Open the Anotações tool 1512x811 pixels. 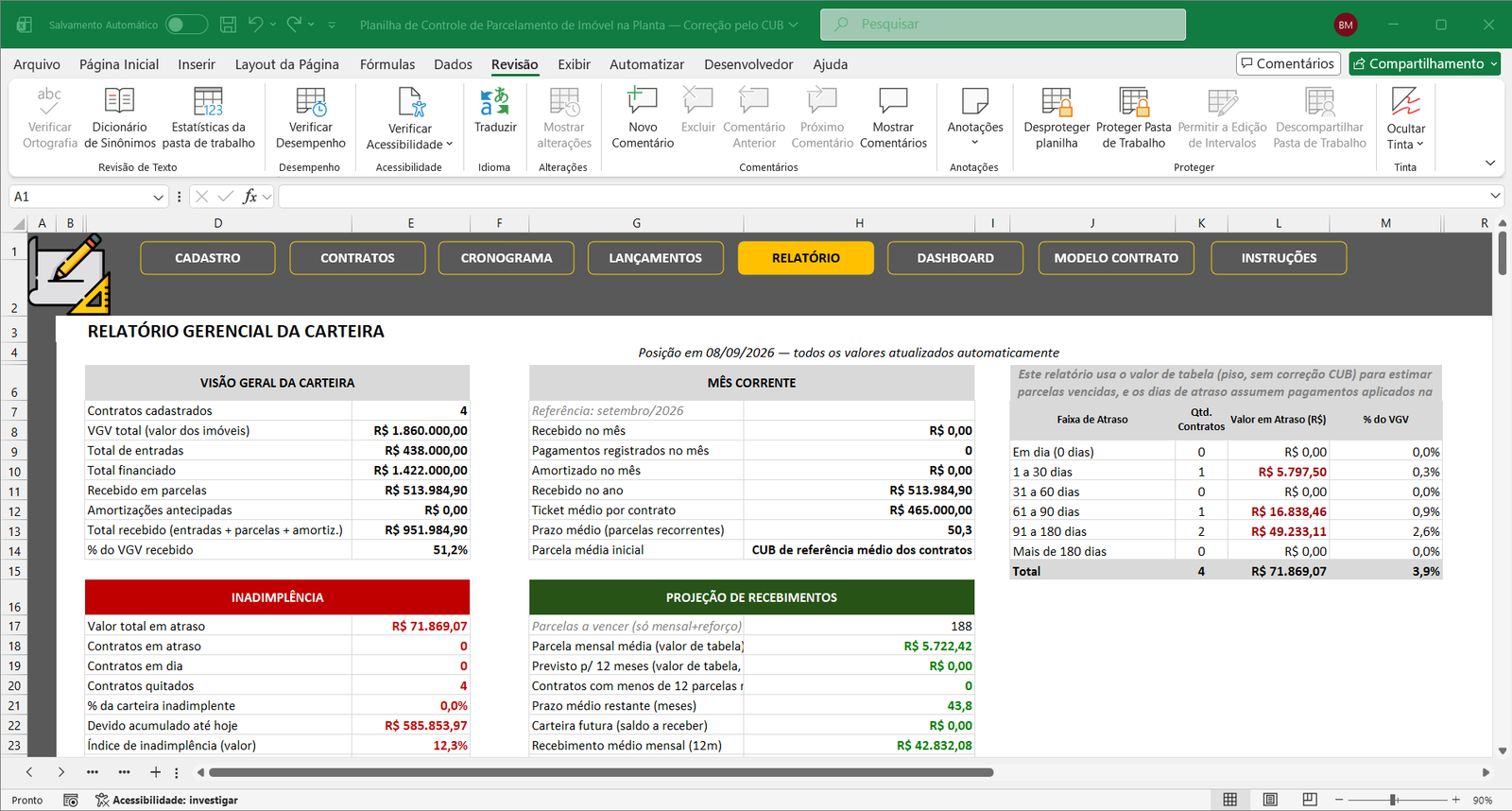975,117
